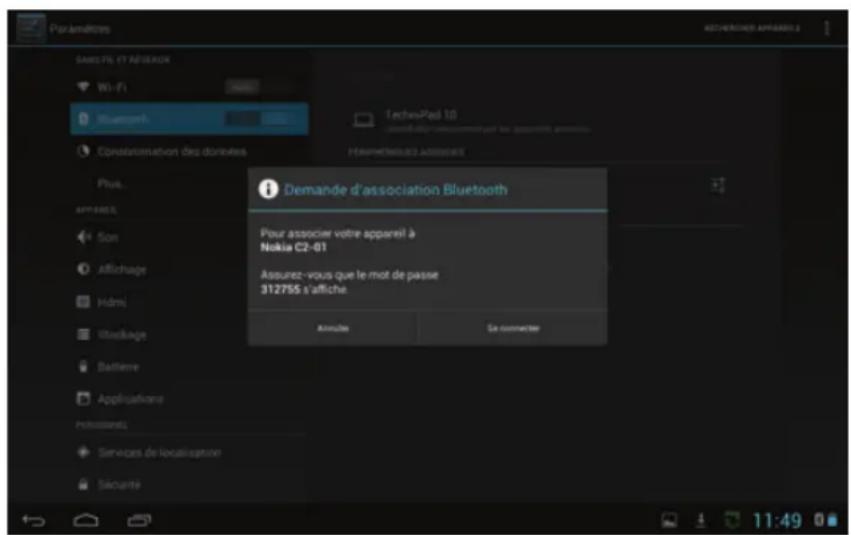Viewport: 851px width, 535px height.
Task: Click the Son speaker icon
Action: coord(83,237)
